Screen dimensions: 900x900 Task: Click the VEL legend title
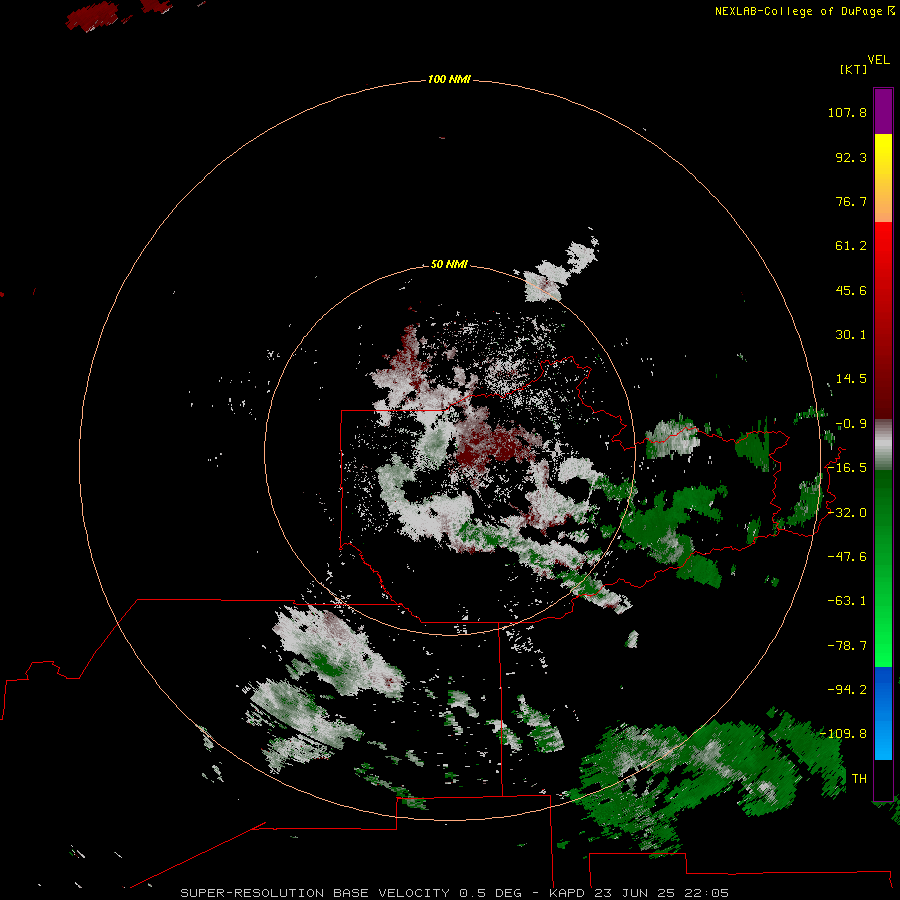[x=879, y=60]
